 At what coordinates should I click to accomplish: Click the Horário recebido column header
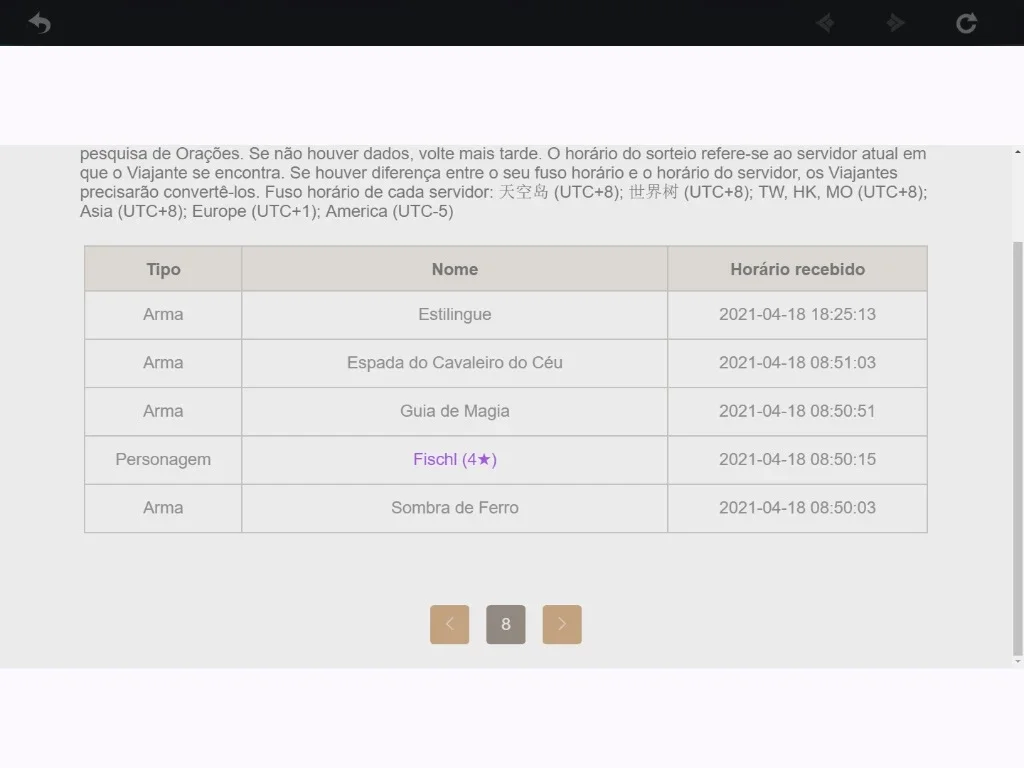pyautogui.click(x=797, y=269)
